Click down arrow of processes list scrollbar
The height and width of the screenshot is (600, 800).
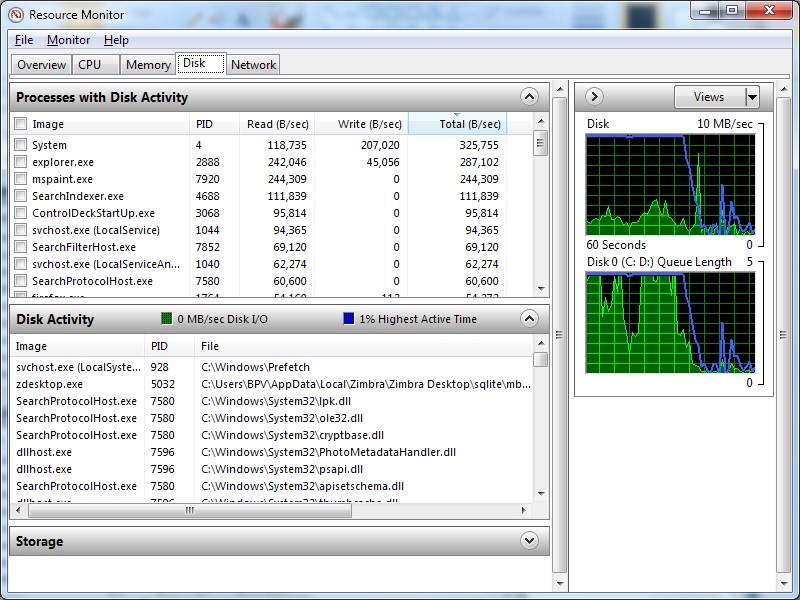click(541, 289)
